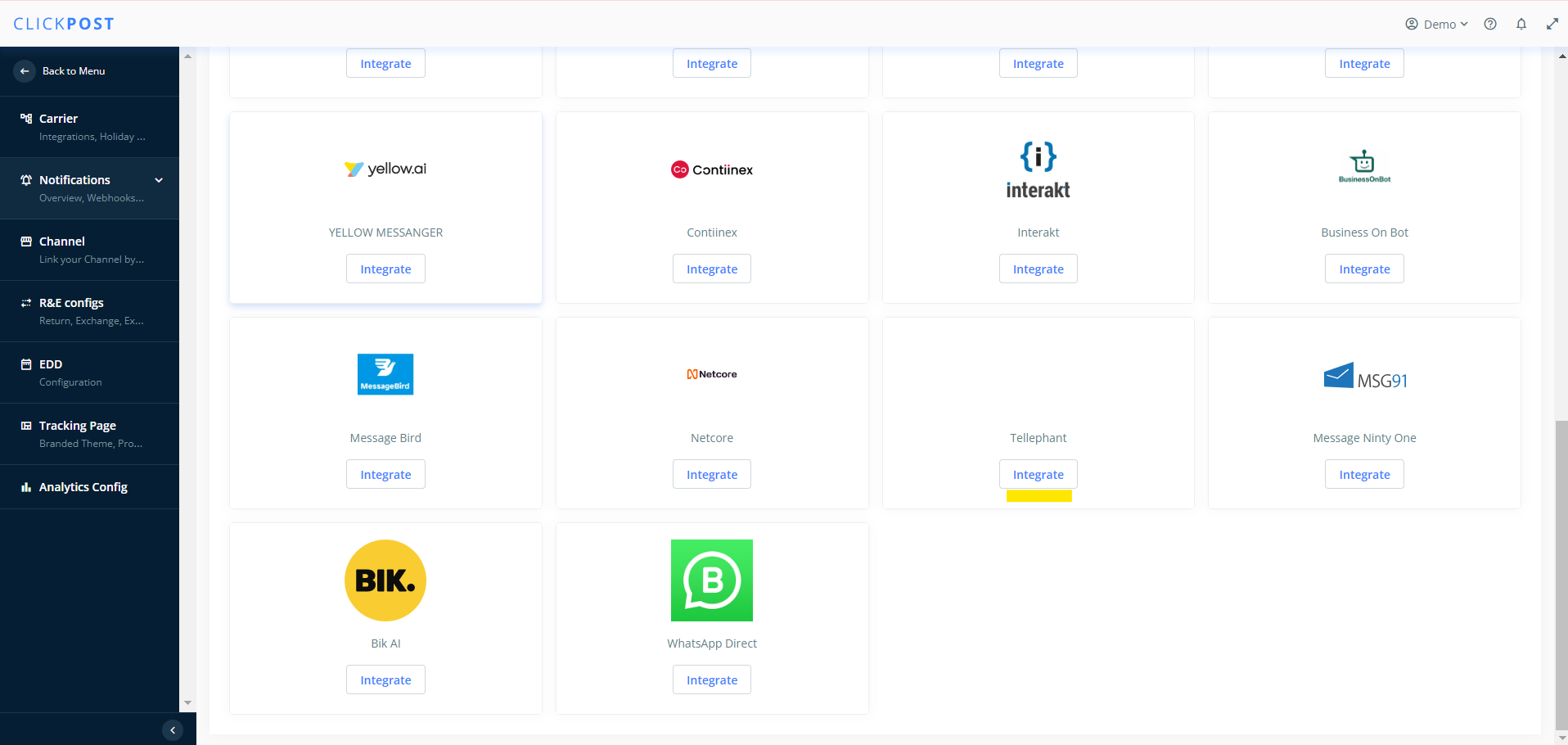Click the Carrier sidebar icon
This screenshot has width=1568, height=745.
(26, 119)
